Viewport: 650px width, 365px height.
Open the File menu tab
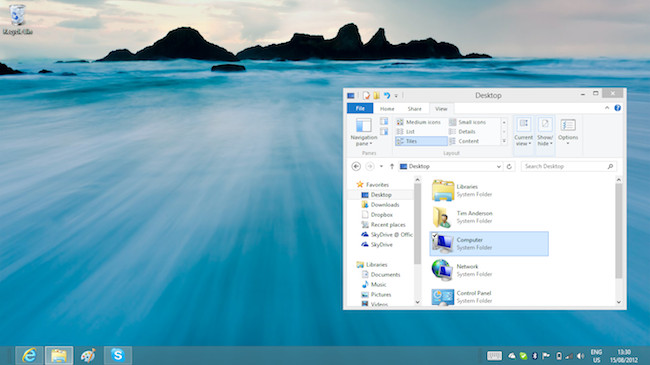[360, 108]
